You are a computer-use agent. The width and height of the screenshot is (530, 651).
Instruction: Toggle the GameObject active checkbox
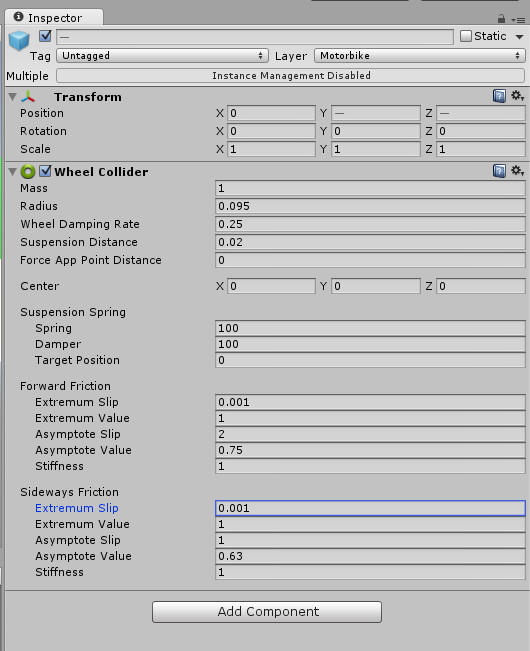(45, 36)
